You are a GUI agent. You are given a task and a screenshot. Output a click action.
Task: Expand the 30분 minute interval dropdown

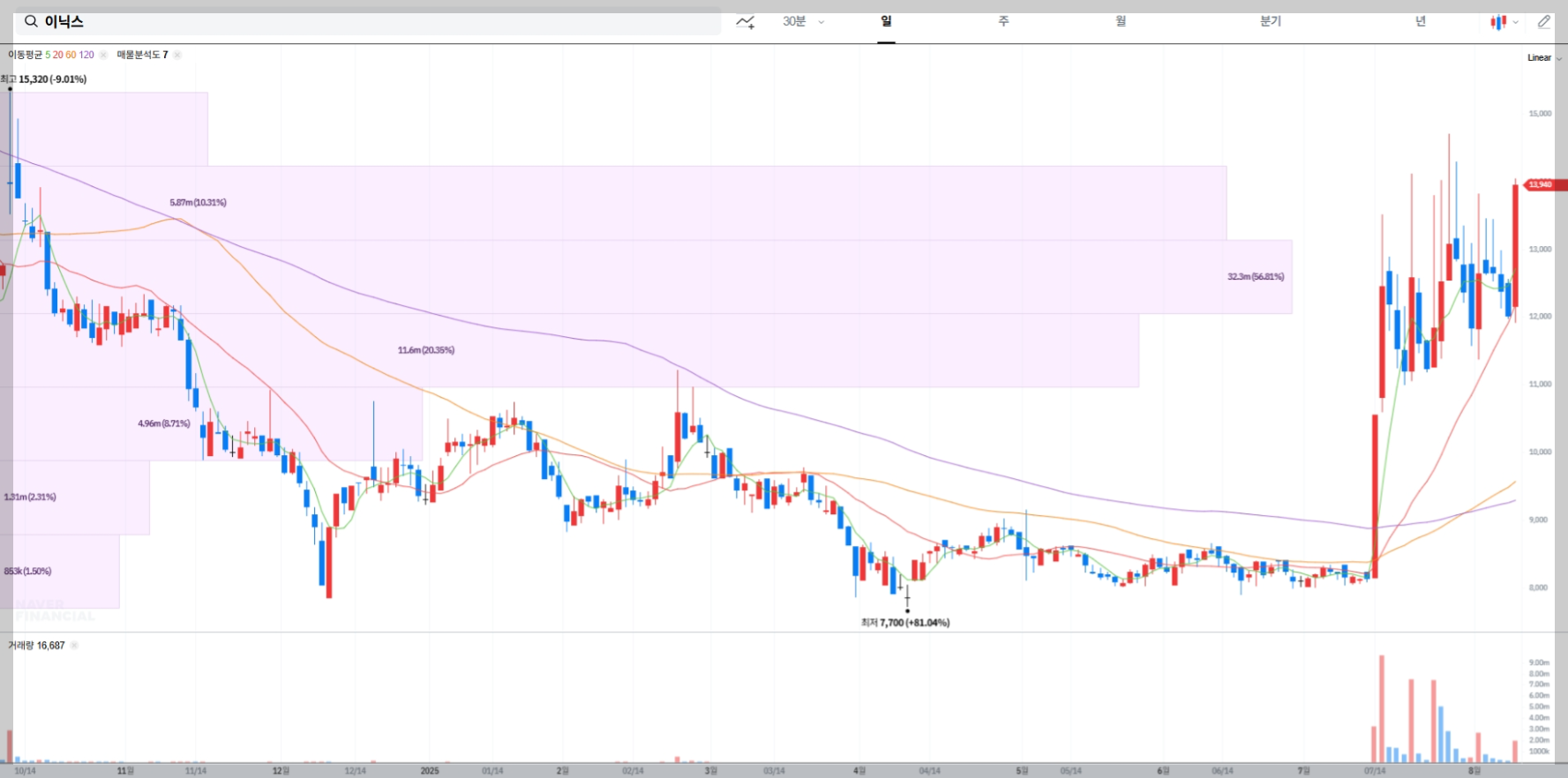tap(803, 21)
